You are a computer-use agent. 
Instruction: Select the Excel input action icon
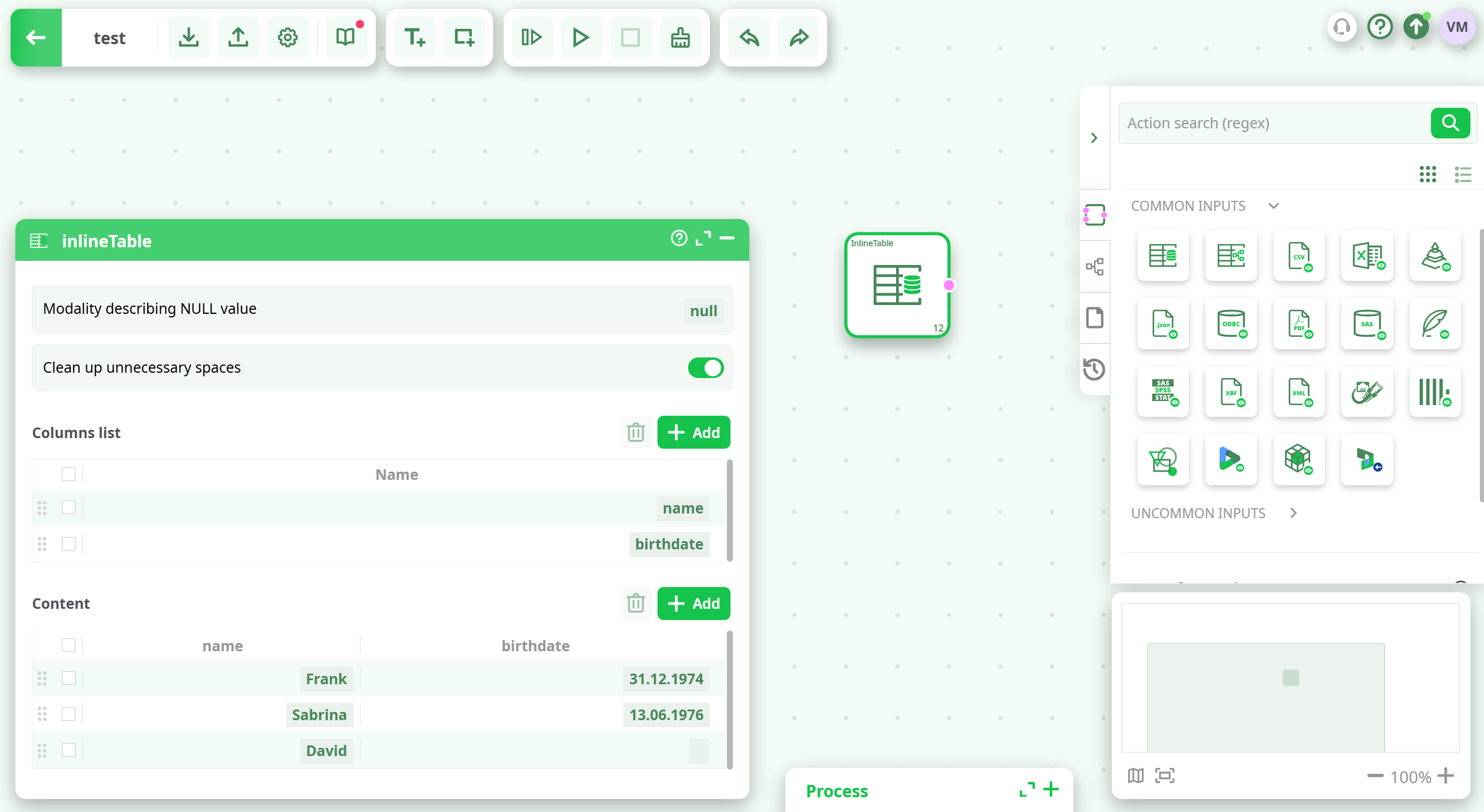1367,256
